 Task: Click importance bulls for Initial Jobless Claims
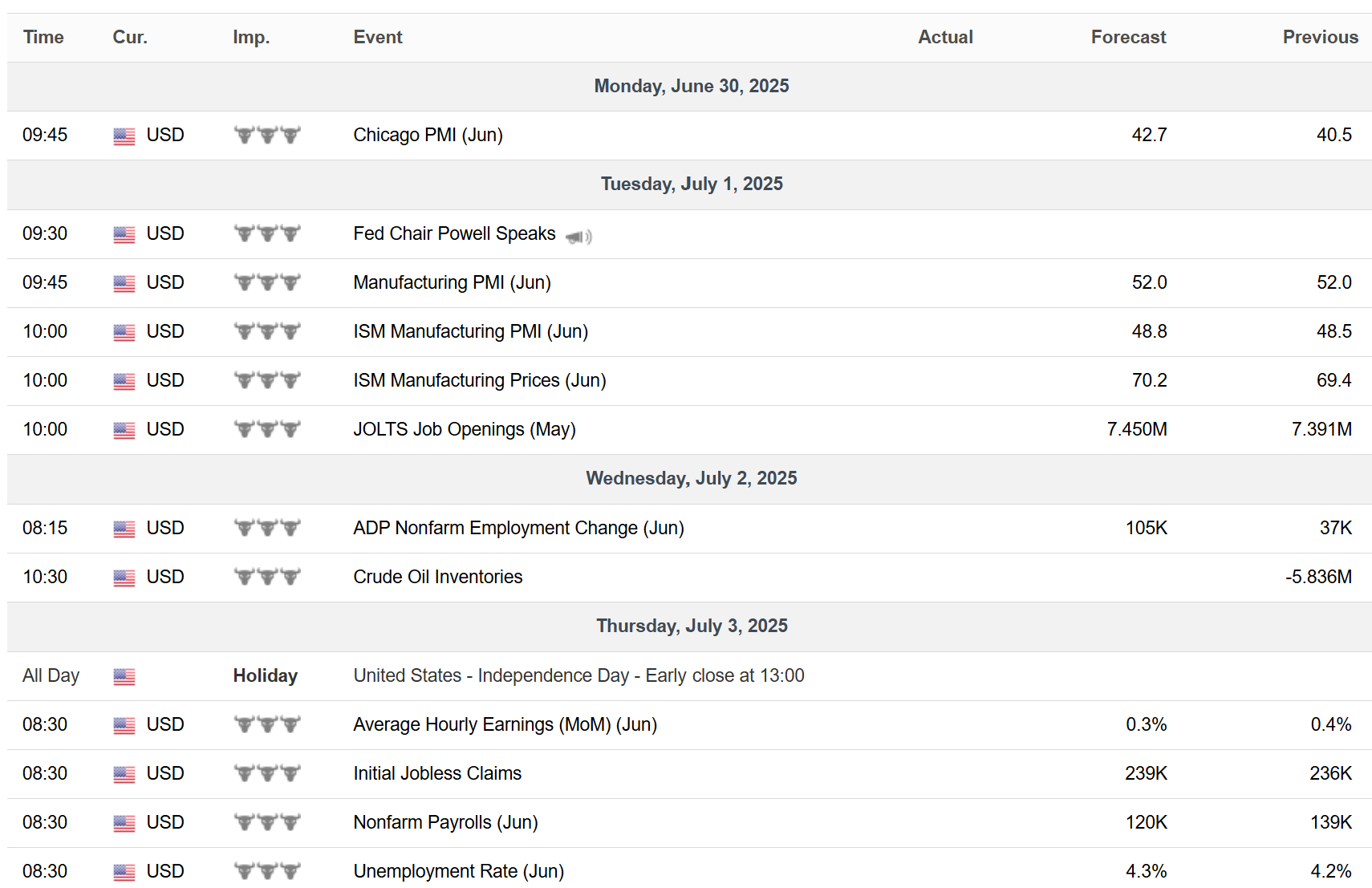coord(267,773)
